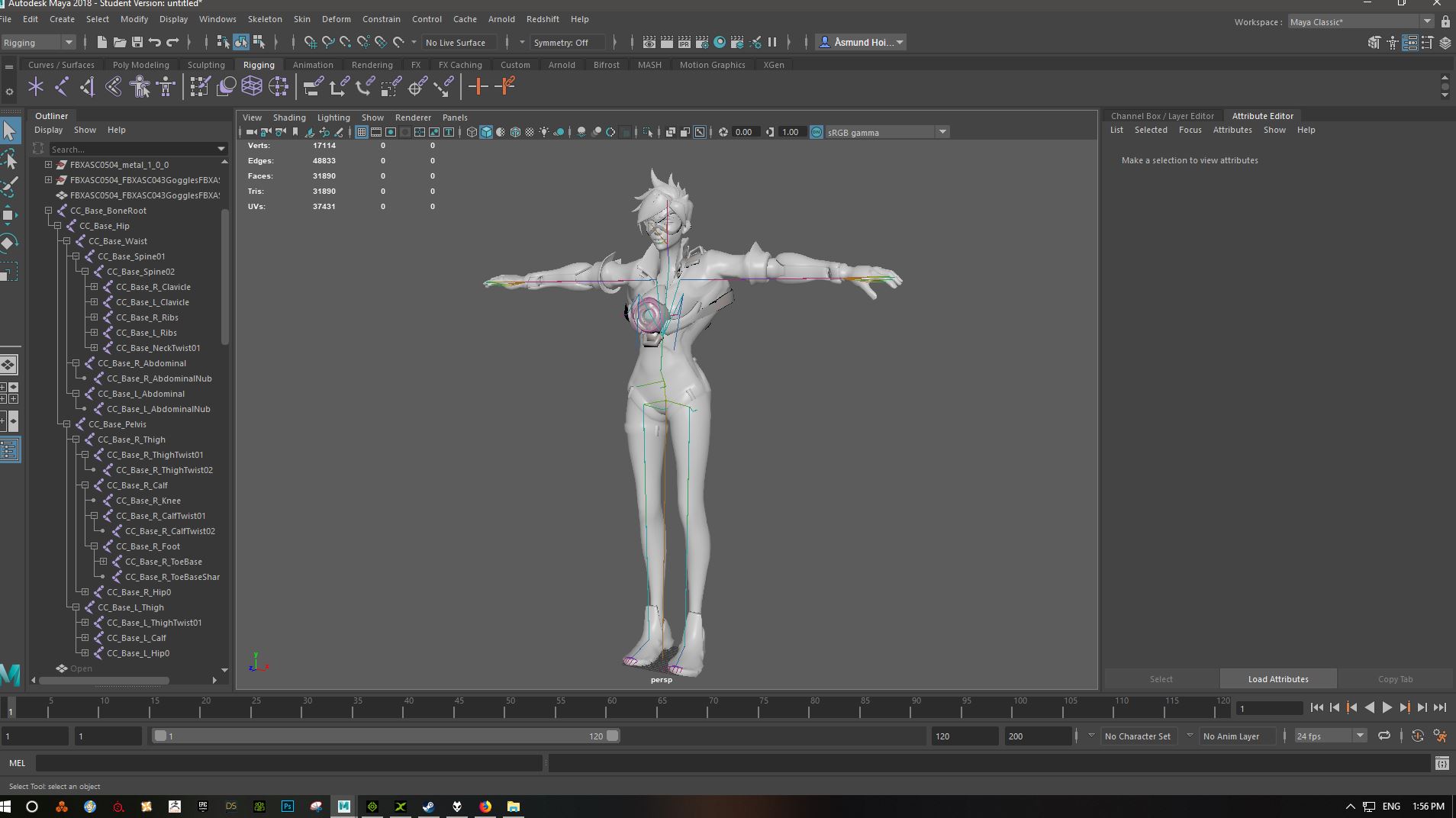Image resolution: width=1456 pixels, height=818 pixels.
Task: Open the Render Settings icon
Action: point(702,42)
